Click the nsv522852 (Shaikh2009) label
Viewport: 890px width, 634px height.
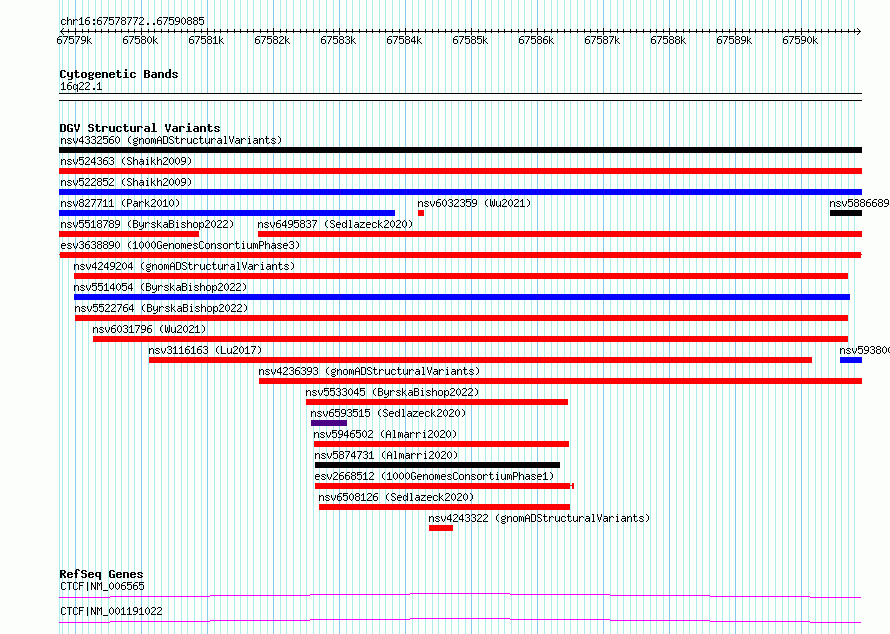point(126,182)
